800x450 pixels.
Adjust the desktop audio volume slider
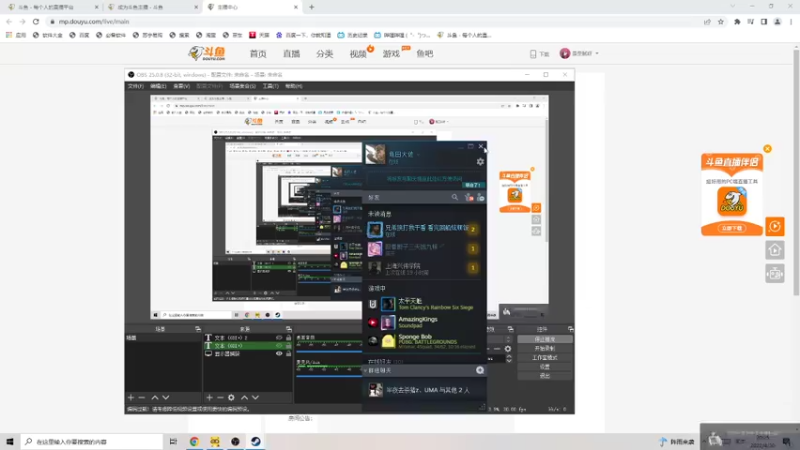click(329, 352)
